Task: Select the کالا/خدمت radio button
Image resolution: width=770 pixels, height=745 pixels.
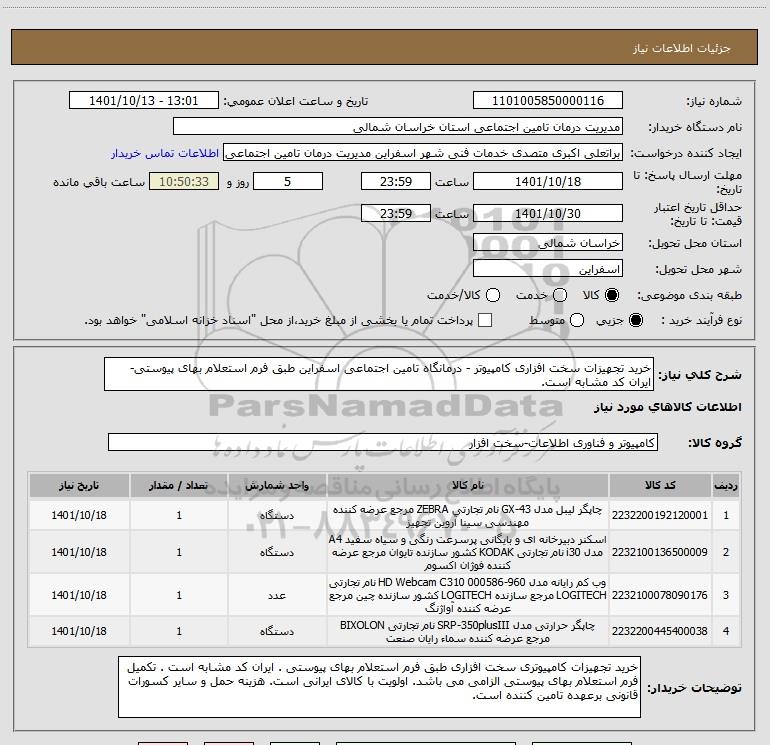Action: pos(493,295)
